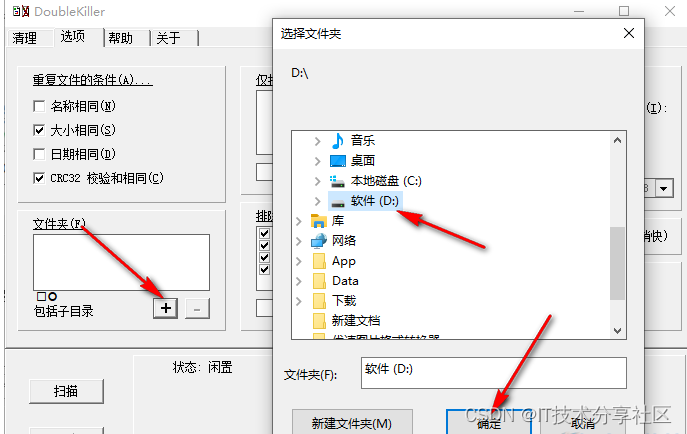Expand the 音乐 tree node
Image resolution: width=687 pixels, height=434 pixels.
click(x=318, y=141)
